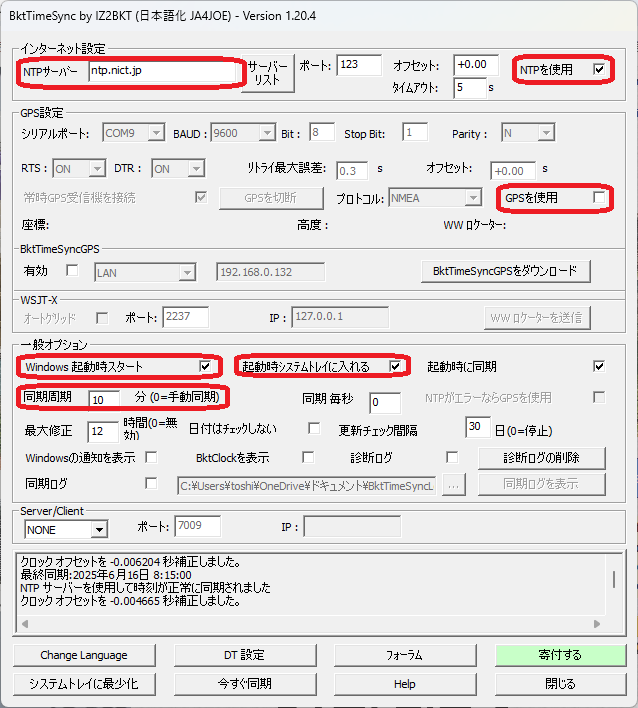Enable the 同期ログ checkbox

(151, 484)
